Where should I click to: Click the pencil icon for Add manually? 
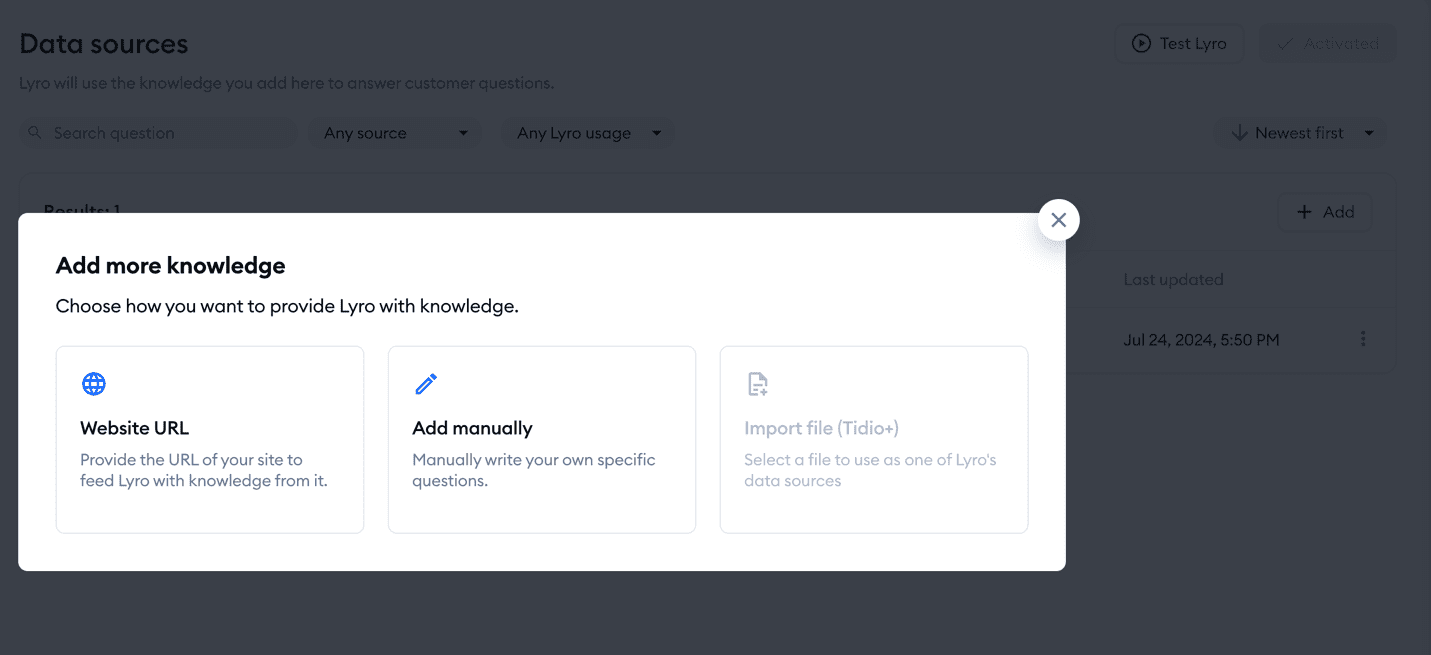[426, 384]
